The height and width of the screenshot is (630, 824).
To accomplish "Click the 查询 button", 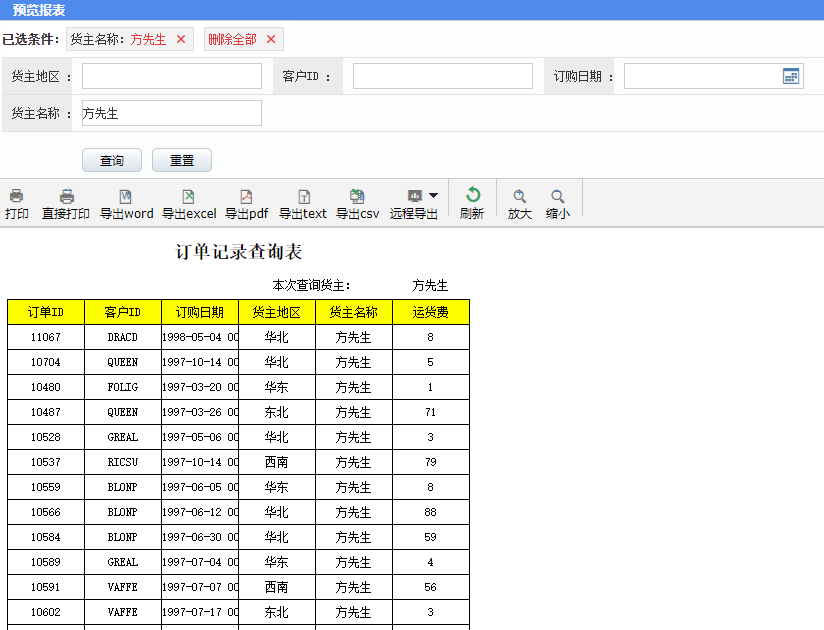I will tap(112, 161).
